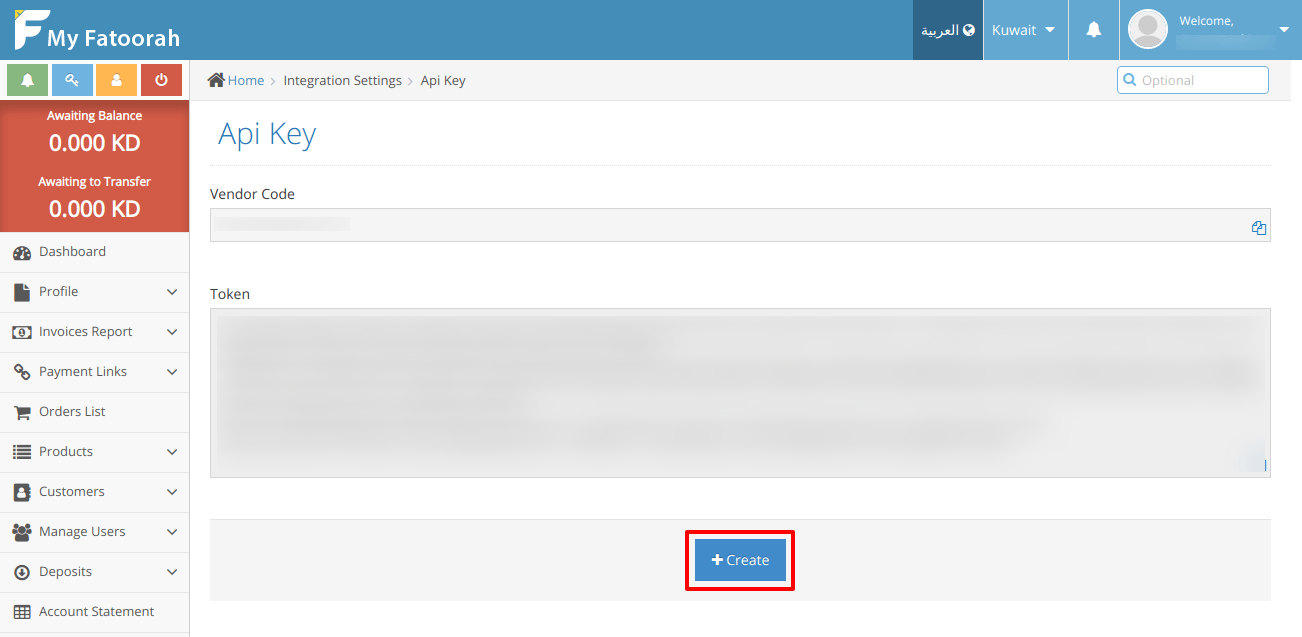
Task: Open Account Statement in sidebar
Action: [94, 612]
